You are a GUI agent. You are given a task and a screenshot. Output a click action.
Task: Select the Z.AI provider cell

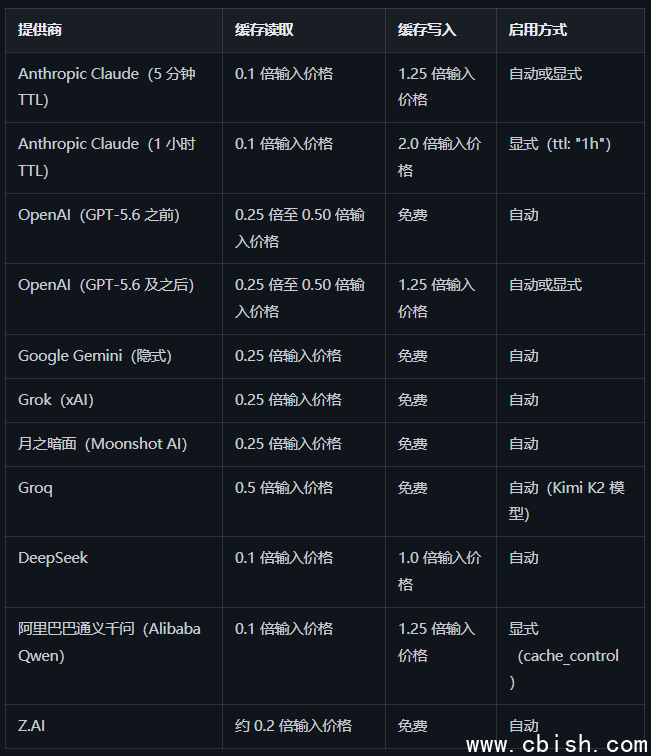[113, 726]
